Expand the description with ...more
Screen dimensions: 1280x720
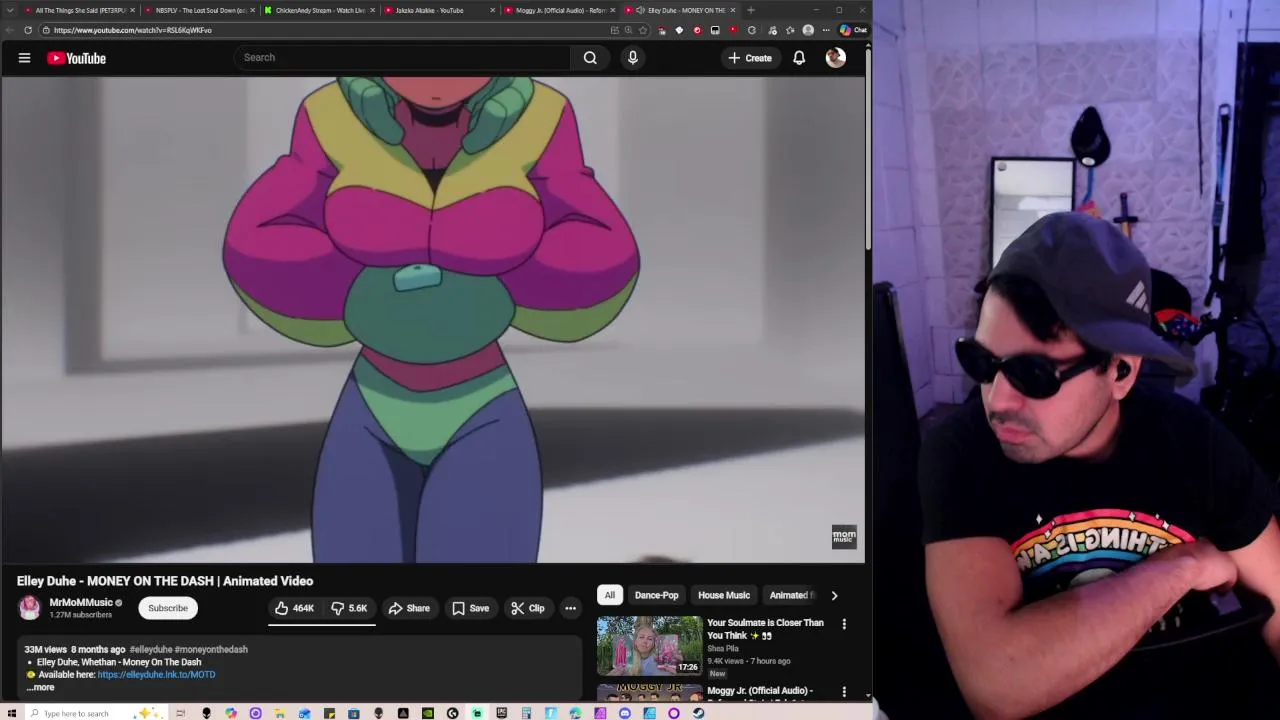point(40,687)
